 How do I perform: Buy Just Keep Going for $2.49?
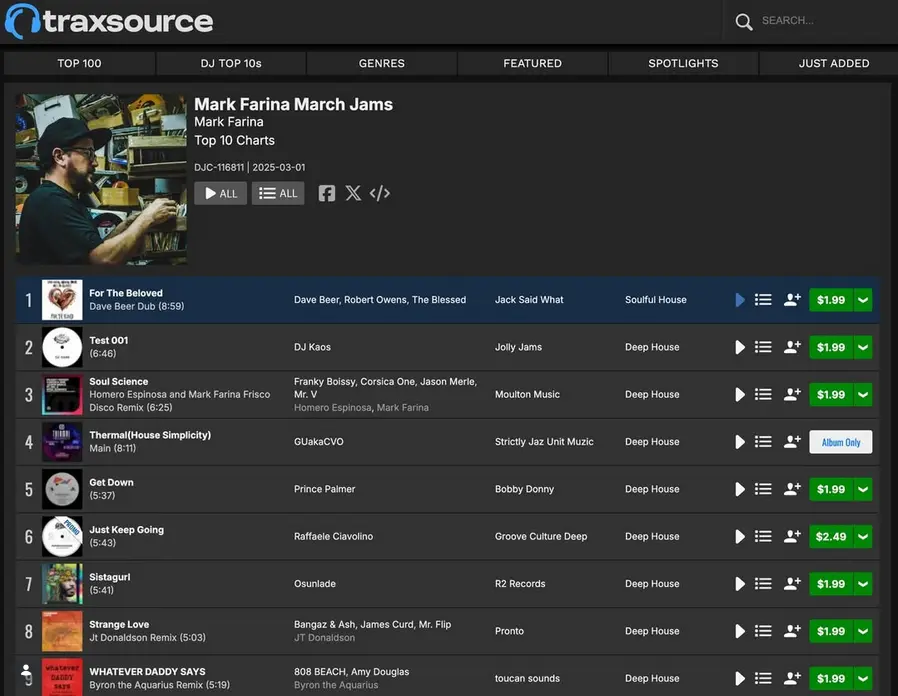(x=831, y=537)
